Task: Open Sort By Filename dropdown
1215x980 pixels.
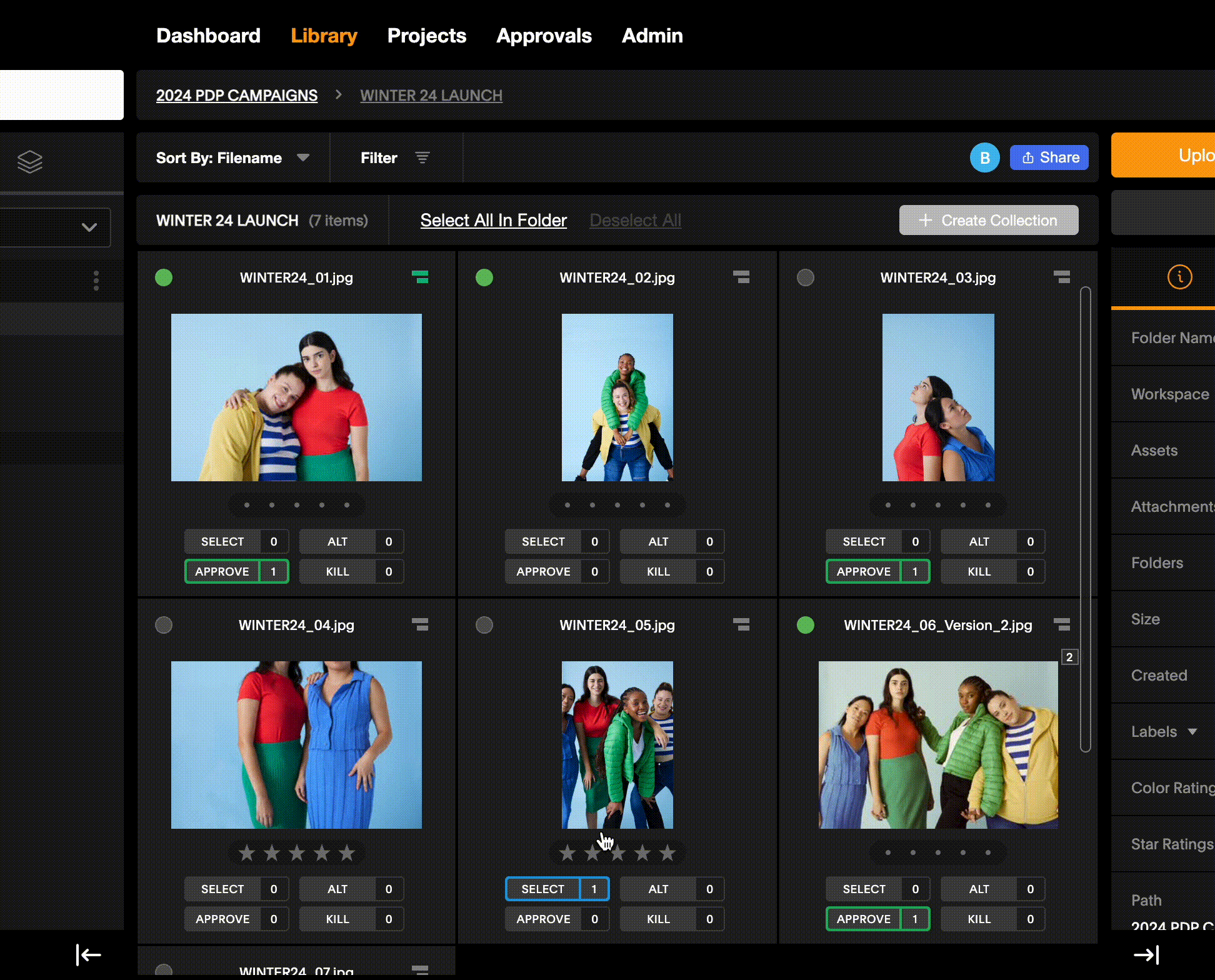Action: pos(232,157)
